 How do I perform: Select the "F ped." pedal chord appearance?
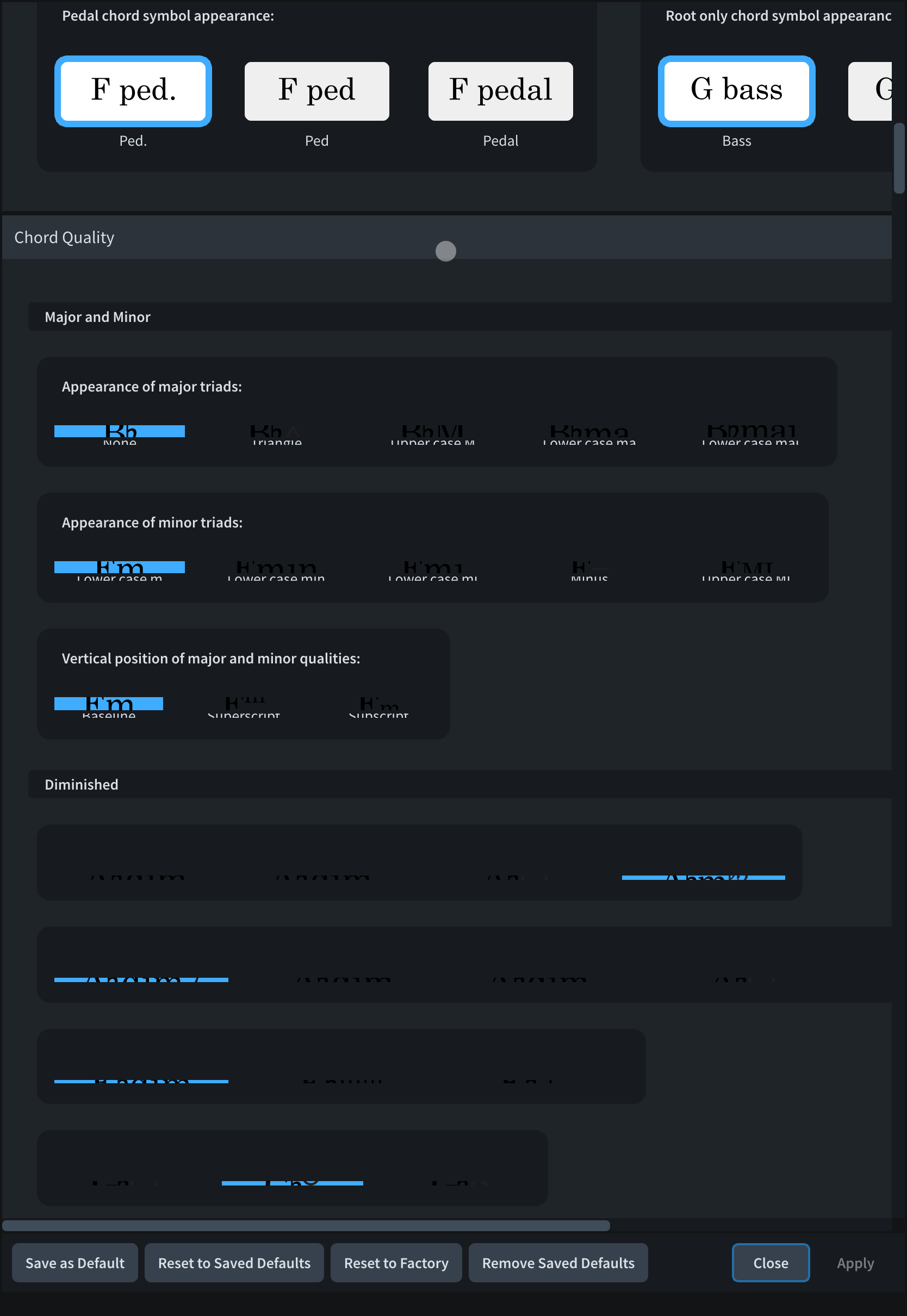pos(133,91)
